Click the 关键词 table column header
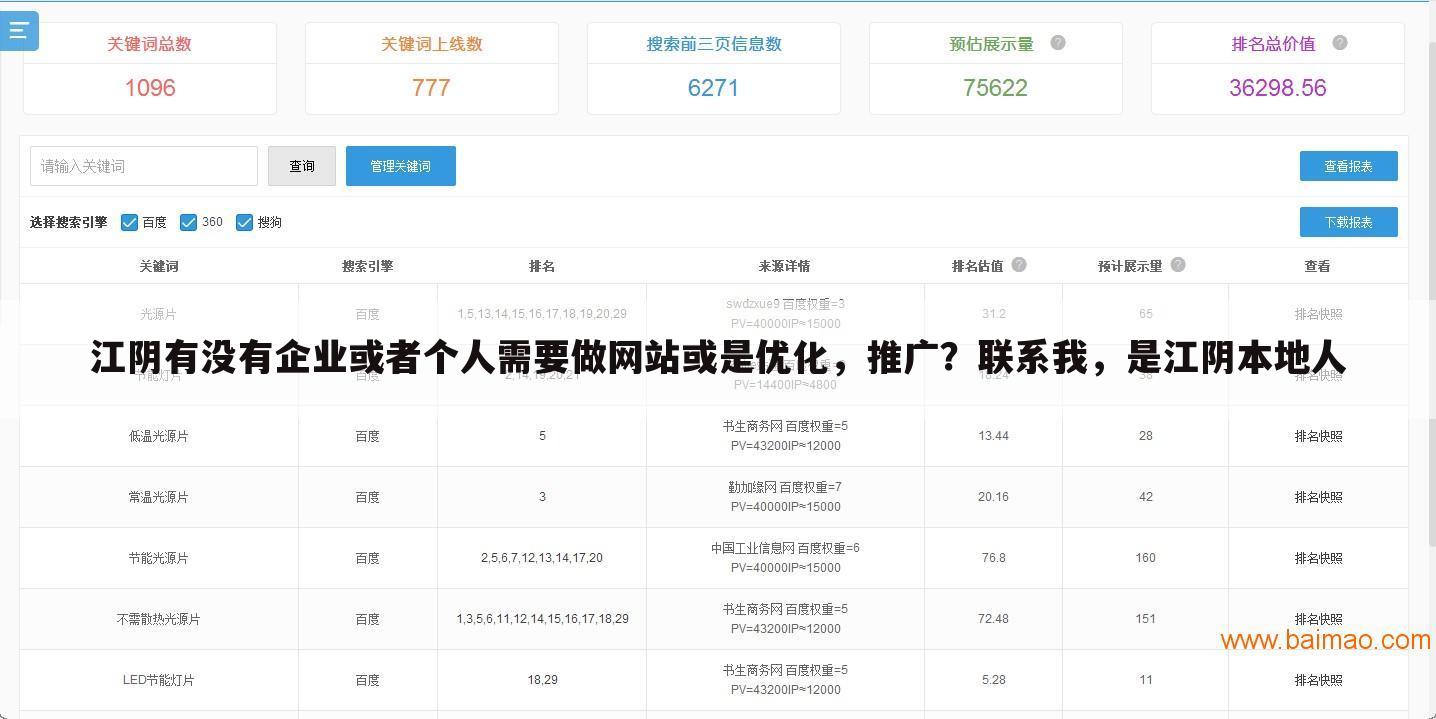 158,265
